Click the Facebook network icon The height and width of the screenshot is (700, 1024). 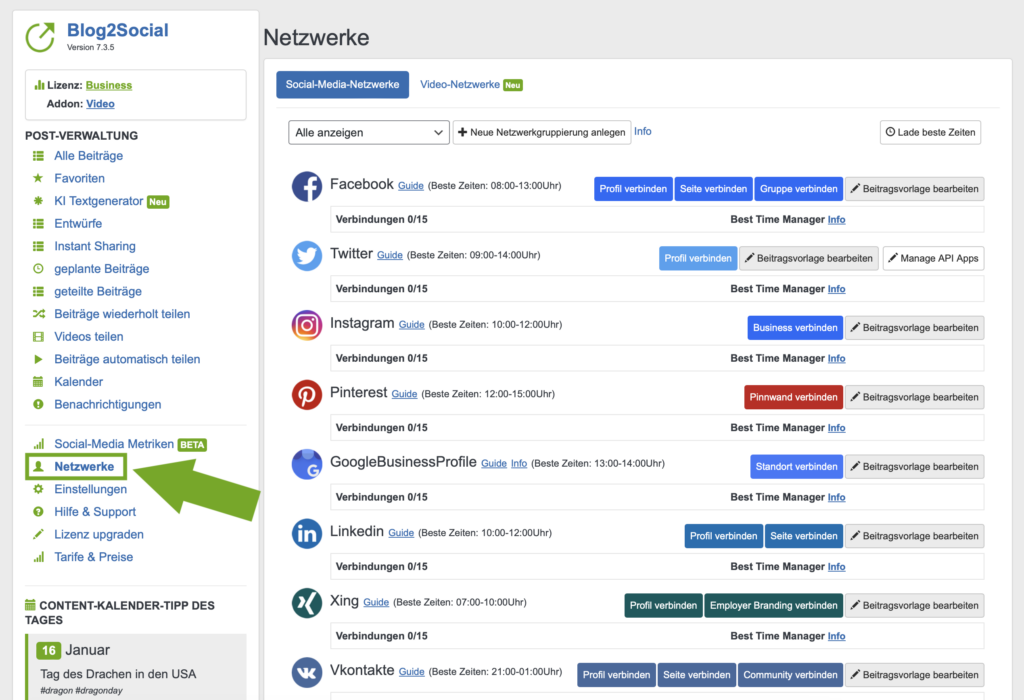[307, 187]
